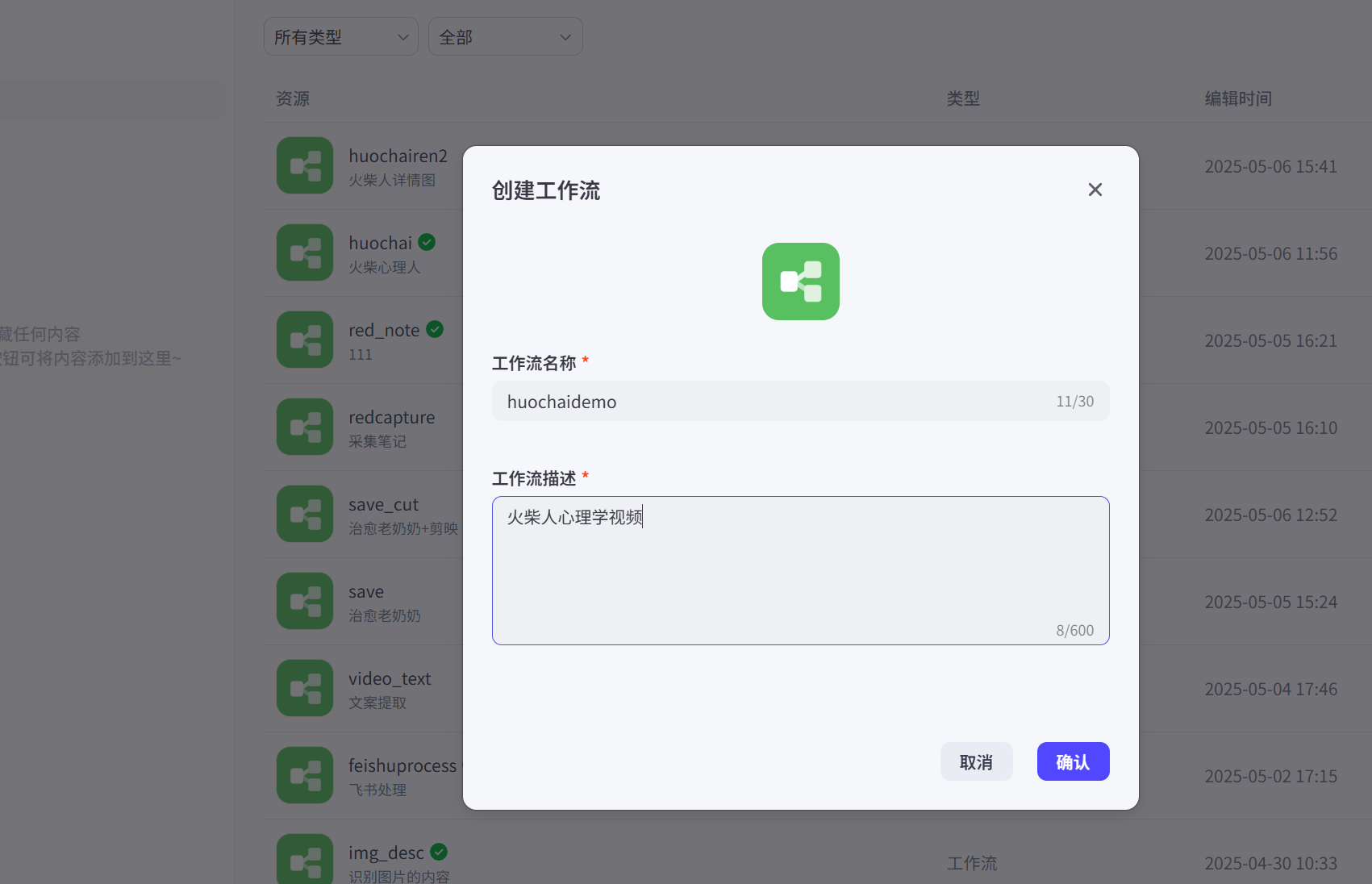Click the huochai workflow icon

click(305, 252)
